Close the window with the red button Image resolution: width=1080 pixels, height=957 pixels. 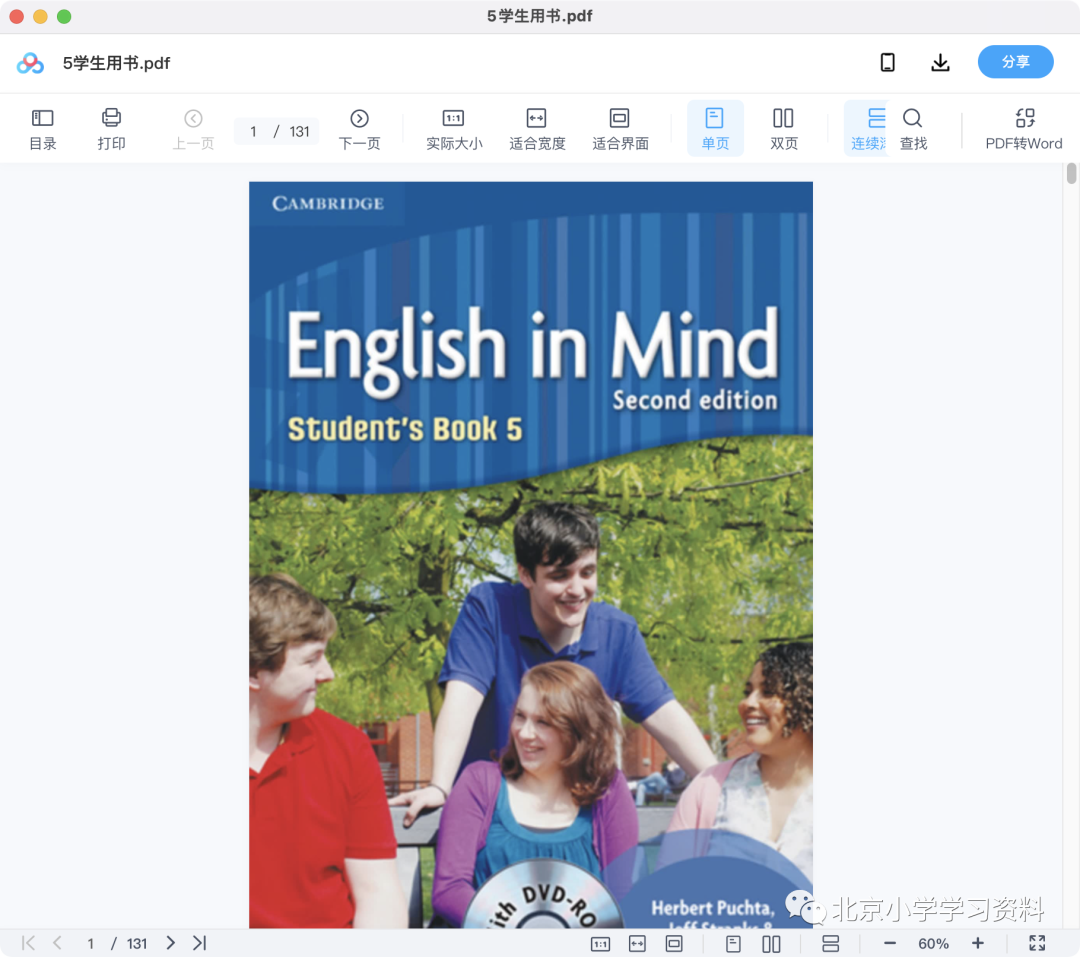[17, 17]
